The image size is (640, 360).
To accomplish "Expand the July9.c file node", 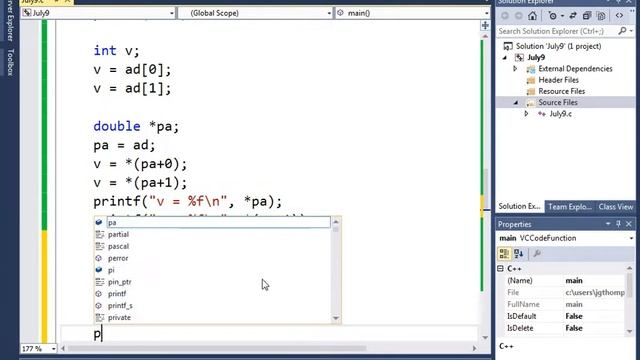I will pos(526,114).
